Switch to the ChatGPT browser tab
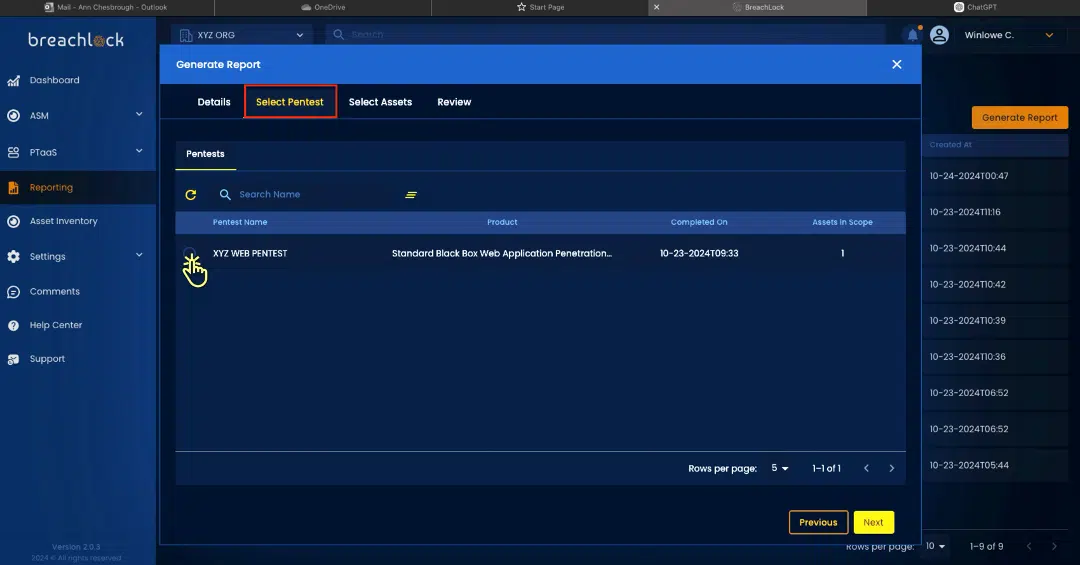 [974, 8]
